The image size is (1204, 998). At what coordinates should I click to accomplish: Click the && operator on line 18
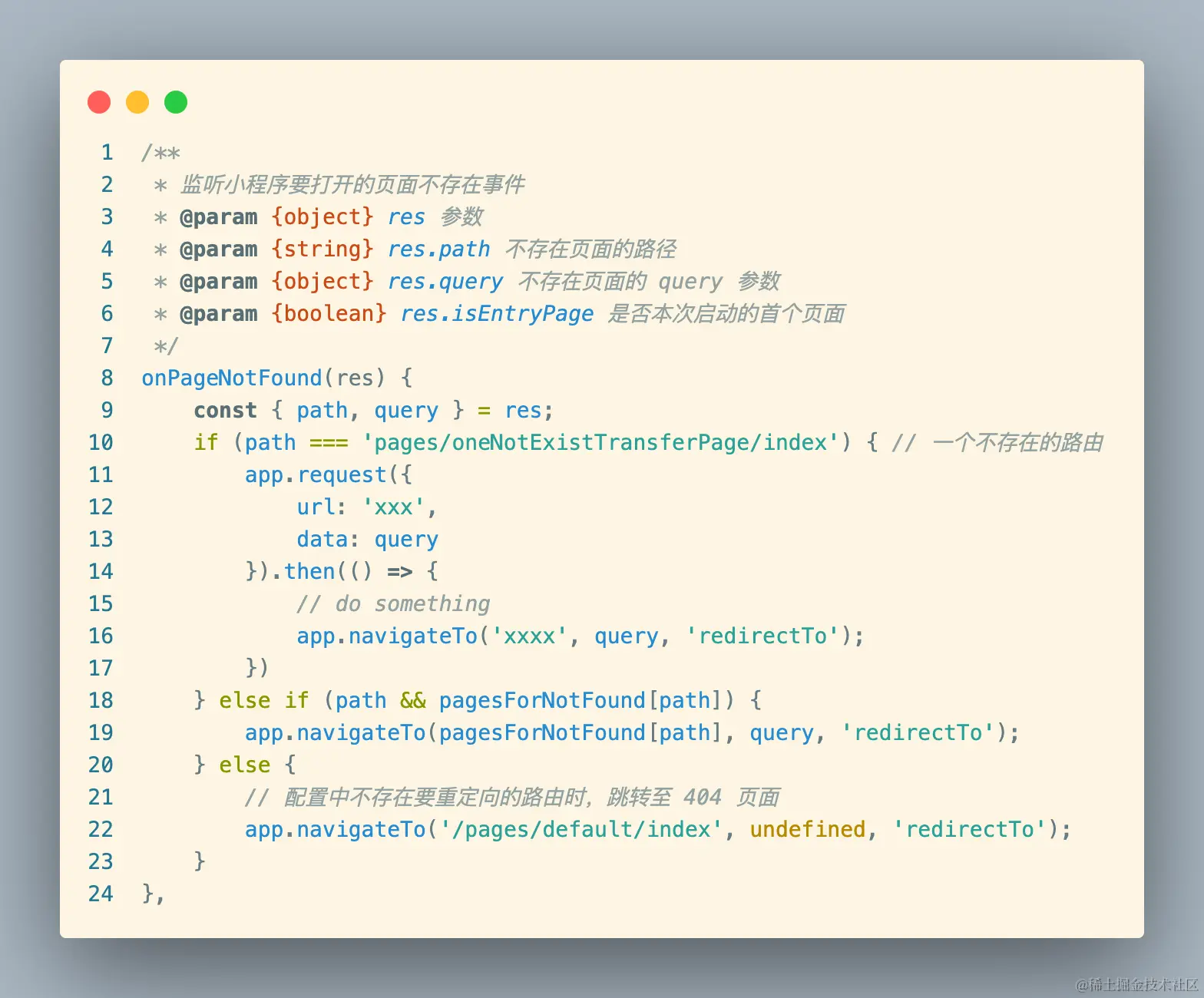pyautogui.click(x=413, y=700)
